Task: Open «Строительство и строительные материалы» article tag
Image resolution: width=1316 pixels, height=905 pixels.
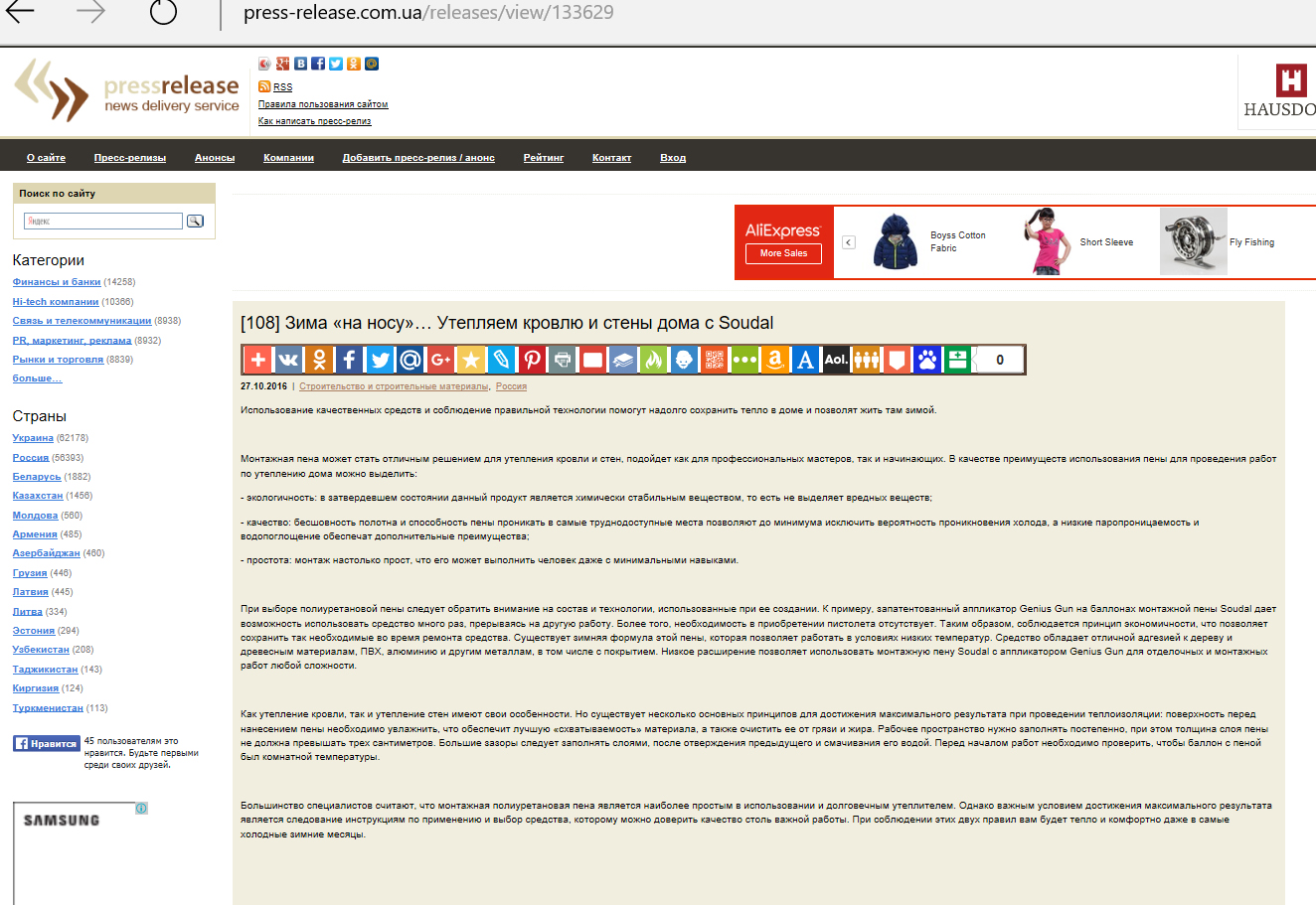Action: tap(394, 386)
